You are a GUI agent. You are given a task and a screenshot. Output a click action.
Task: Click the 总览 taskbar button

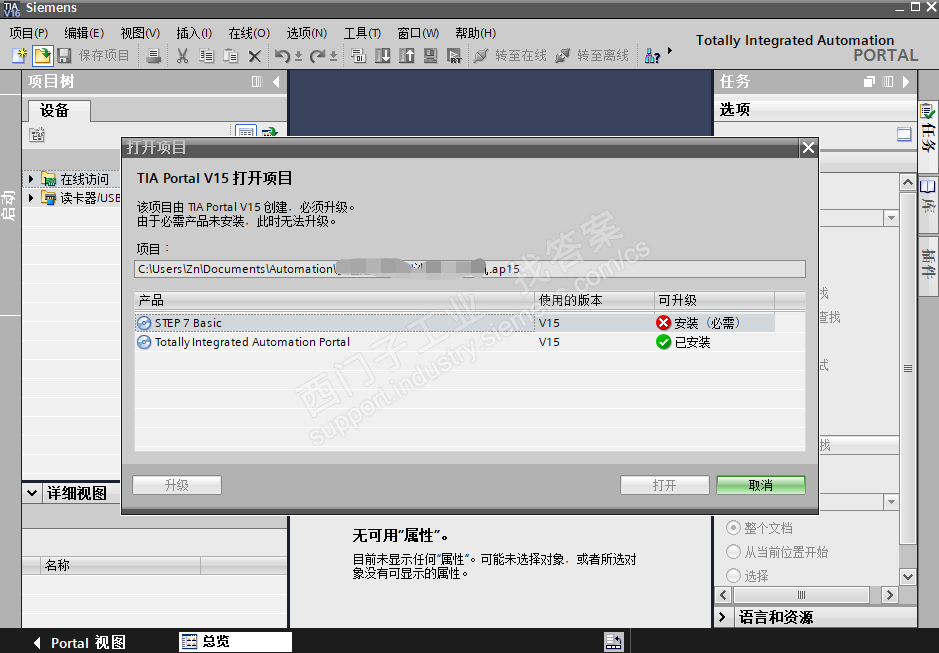(x=235, y=642)
